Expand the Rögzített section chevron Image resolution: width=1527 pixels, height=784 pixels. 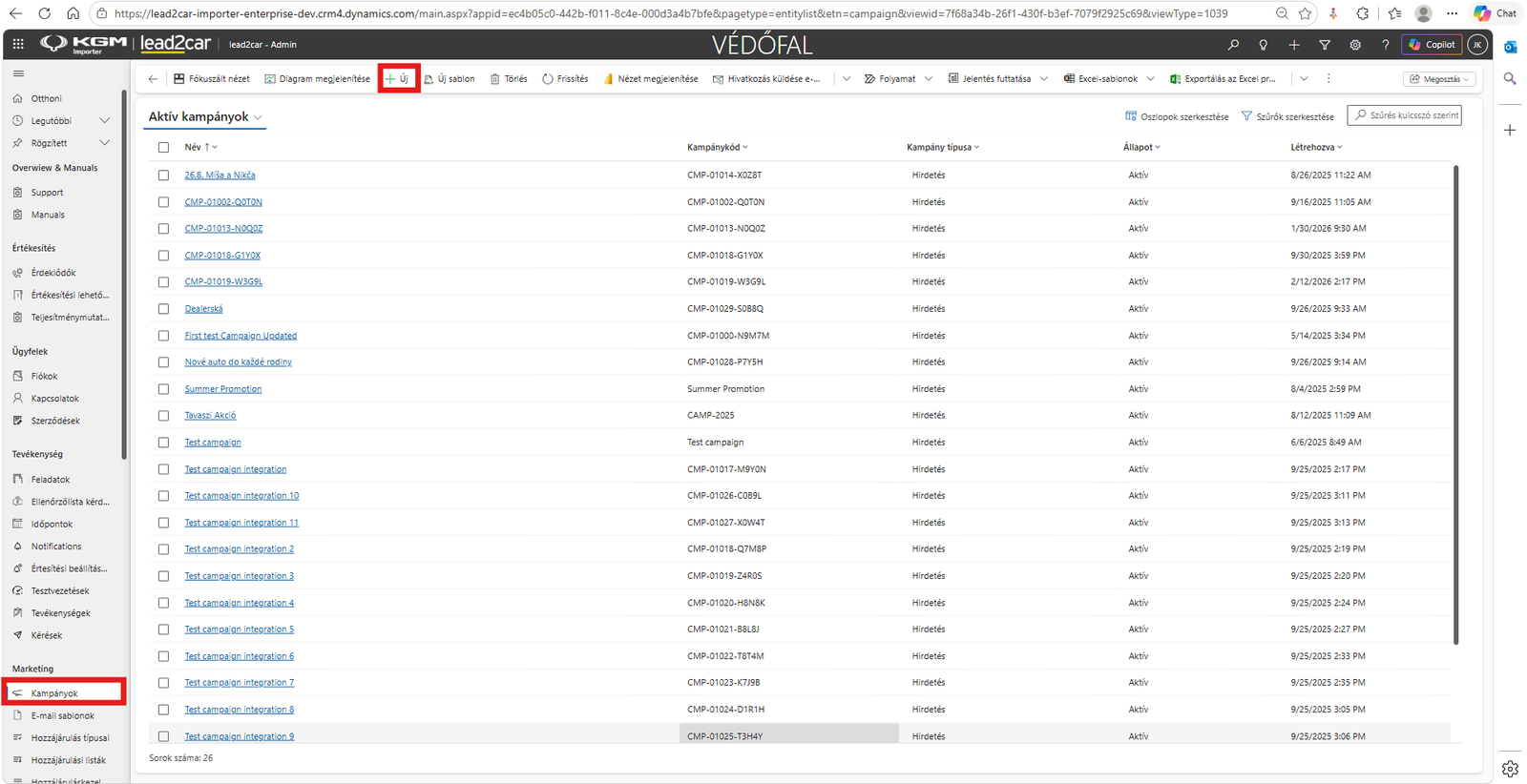point(105,143)
